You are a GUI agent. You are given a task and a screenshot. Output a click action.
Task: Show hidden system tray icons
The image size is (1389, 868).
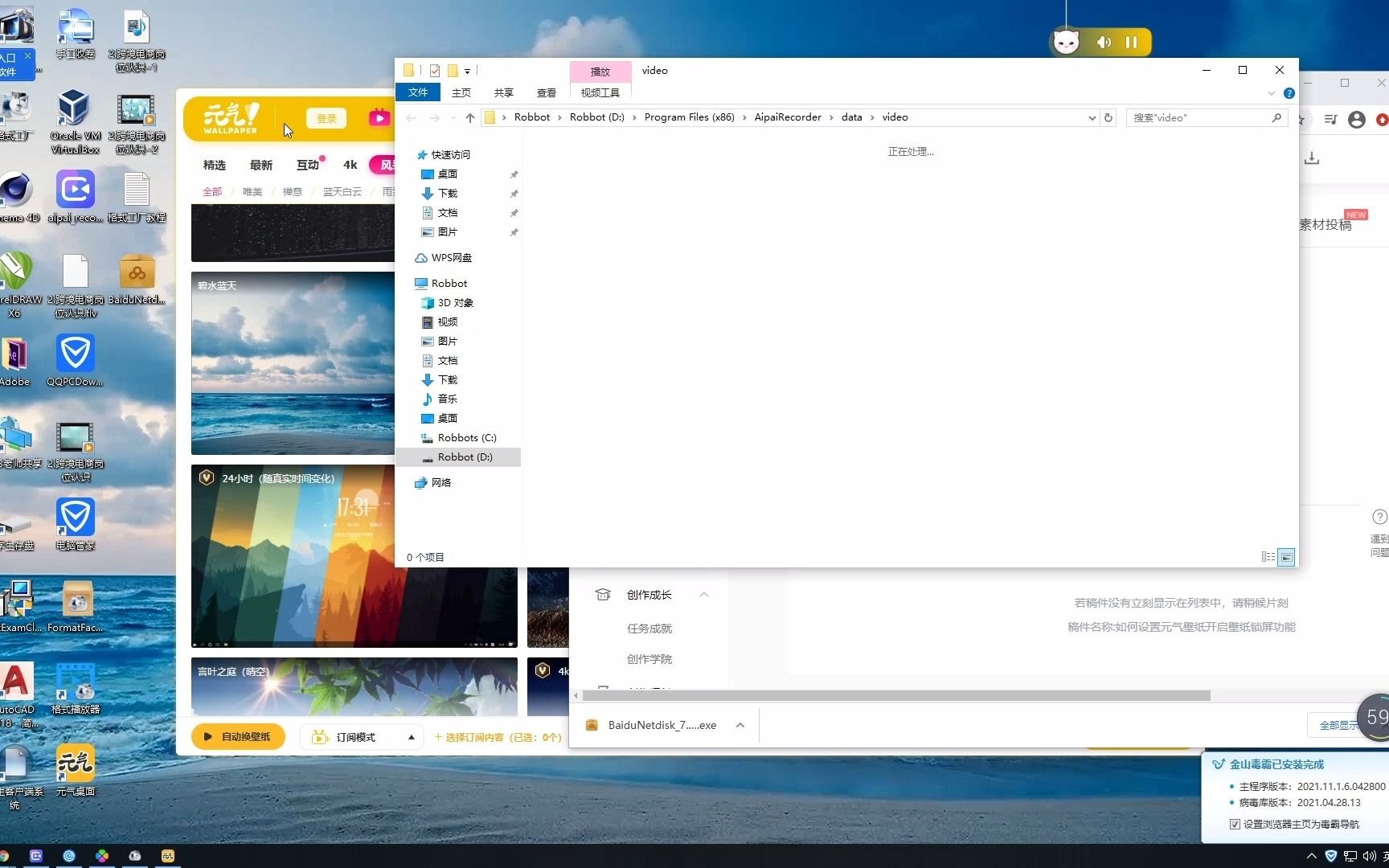(x=1311, y=856)
